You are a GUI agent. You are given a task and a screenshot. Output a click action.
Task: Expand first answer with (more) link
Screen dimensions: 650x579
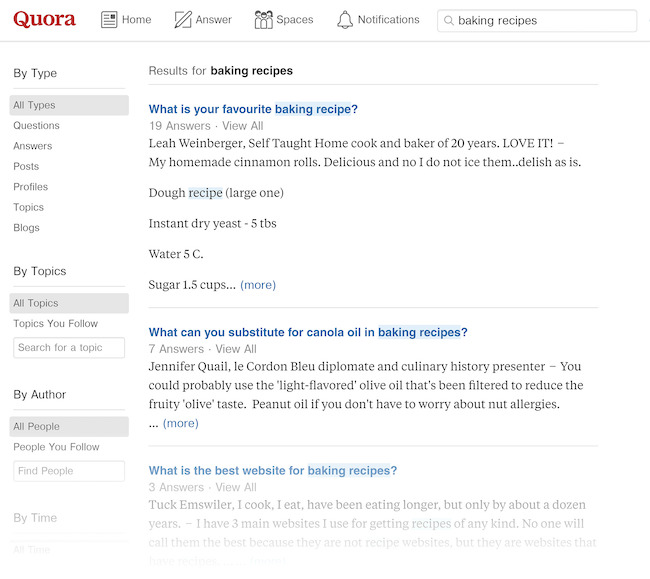pyautogui.click(x=258, y=285)
